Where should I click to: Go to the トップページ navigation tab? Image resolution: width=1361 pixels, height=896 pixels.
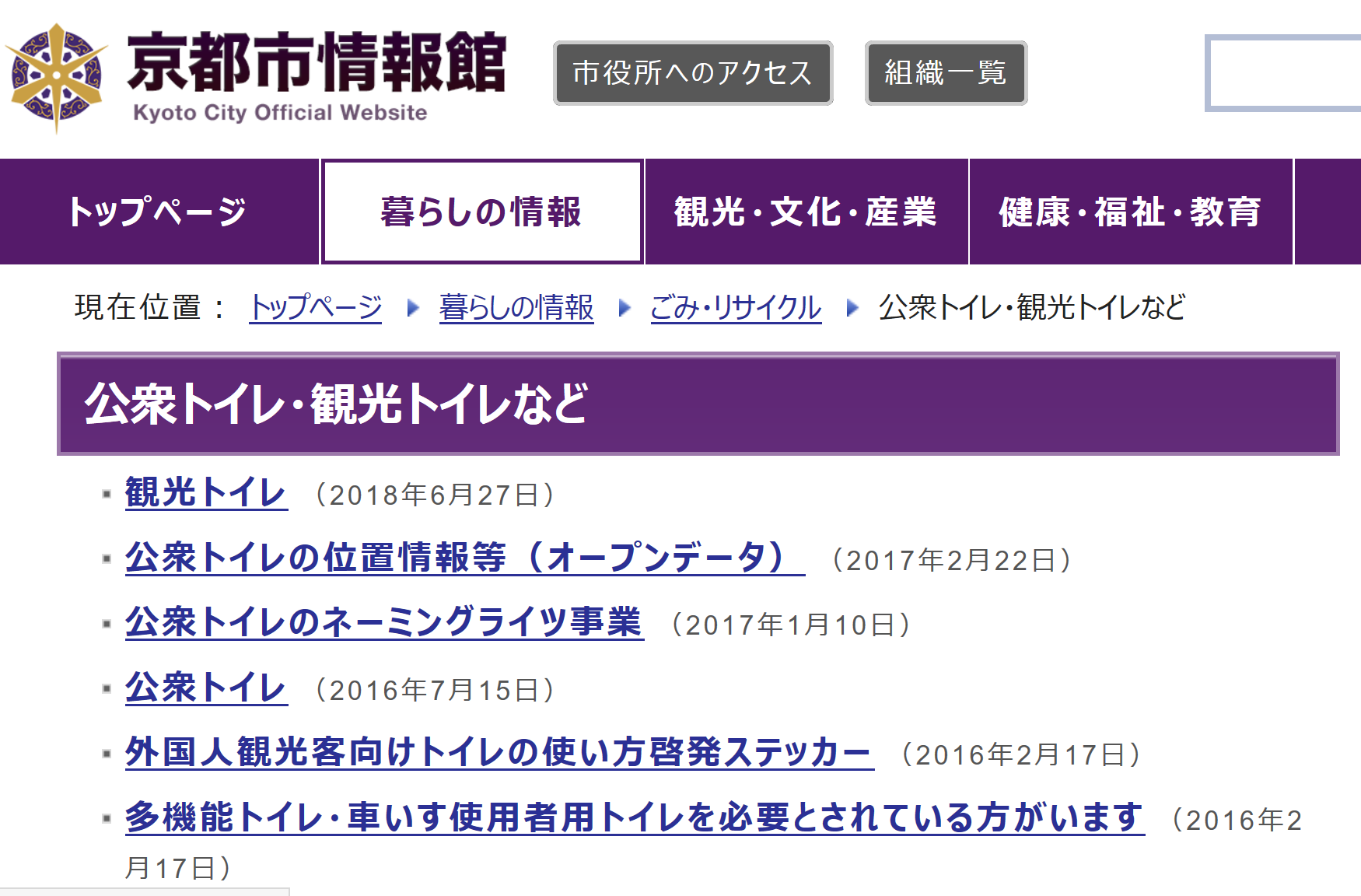[x=158, y=212]
